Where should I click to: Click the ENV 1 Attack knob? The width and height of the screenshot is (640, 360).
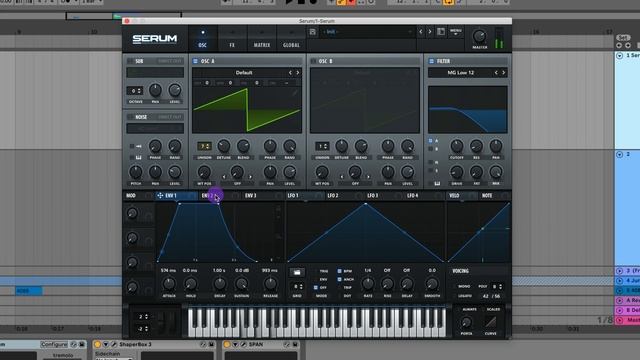[169, 284]
